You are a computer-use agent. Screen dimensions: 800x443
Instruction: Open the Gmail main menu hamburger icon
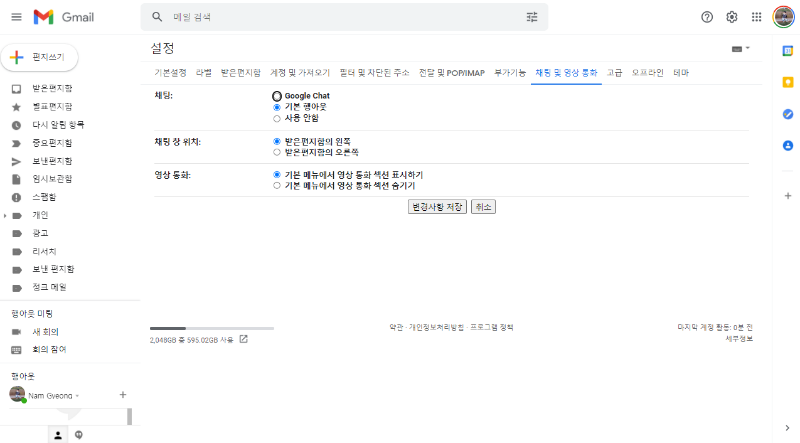(15, 17)
